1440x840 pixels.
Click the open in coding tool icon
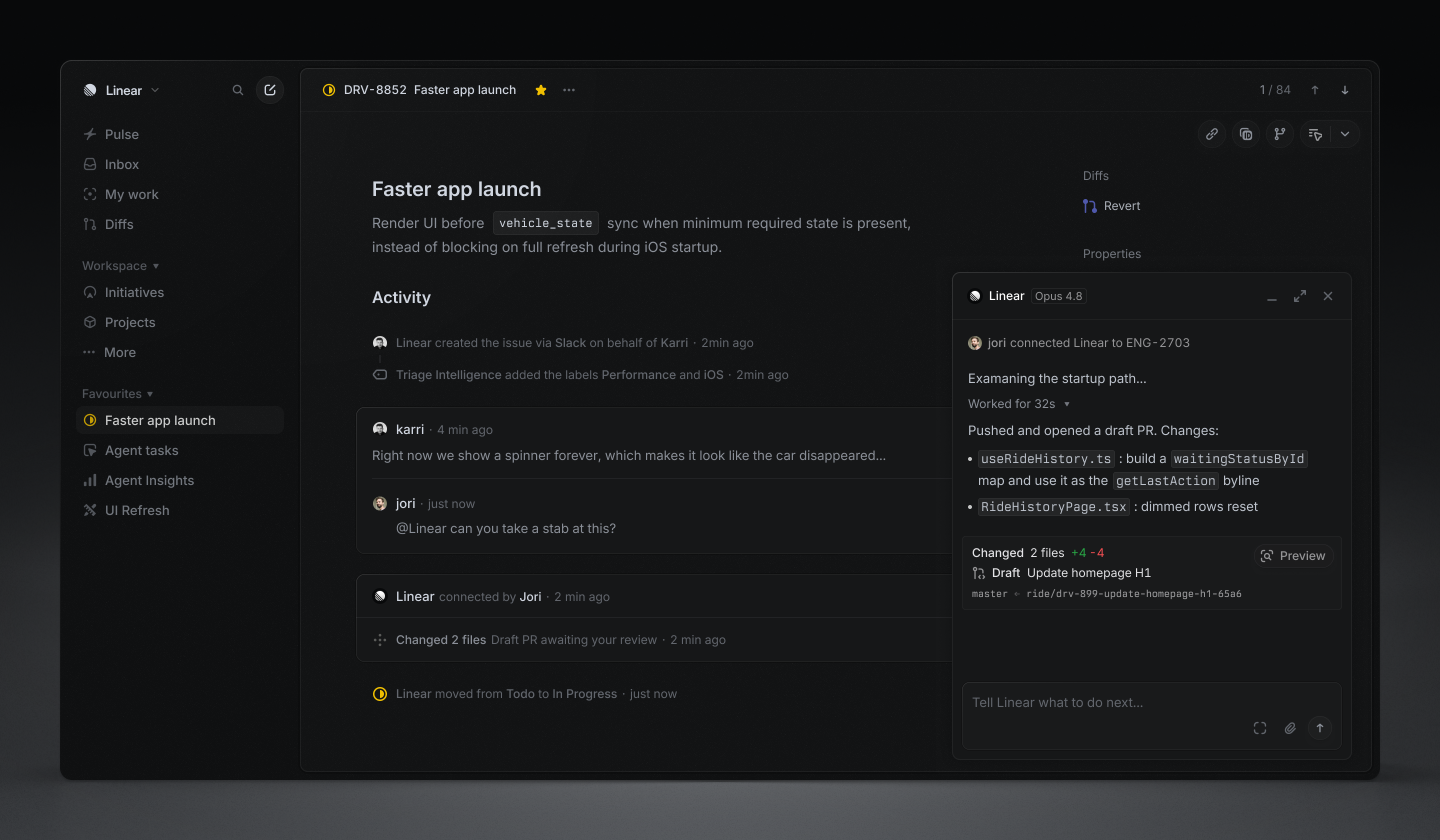click(x=1315, y=134)
